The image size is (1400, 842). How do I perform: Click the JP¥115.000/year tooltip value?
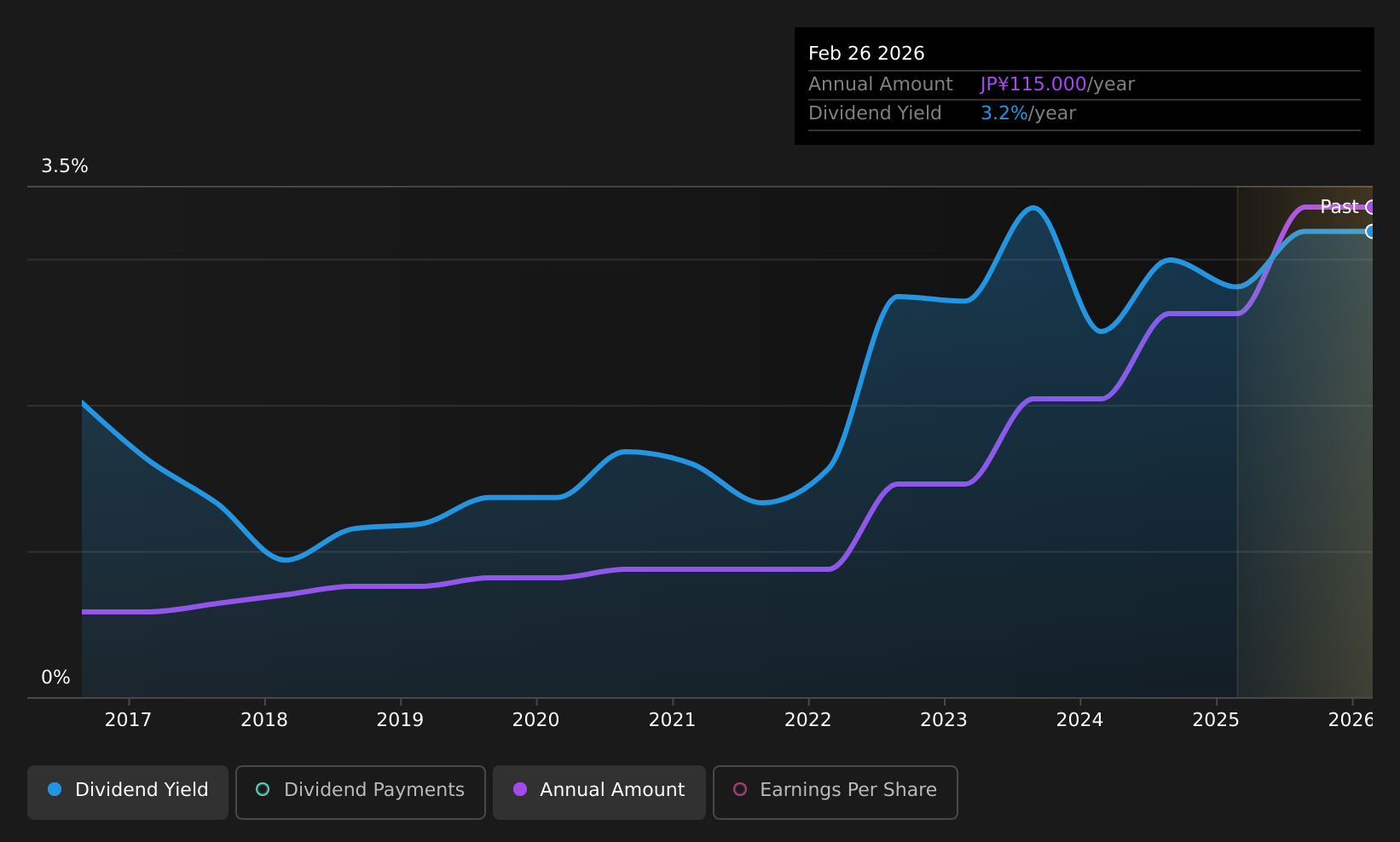coord(1057,84)
